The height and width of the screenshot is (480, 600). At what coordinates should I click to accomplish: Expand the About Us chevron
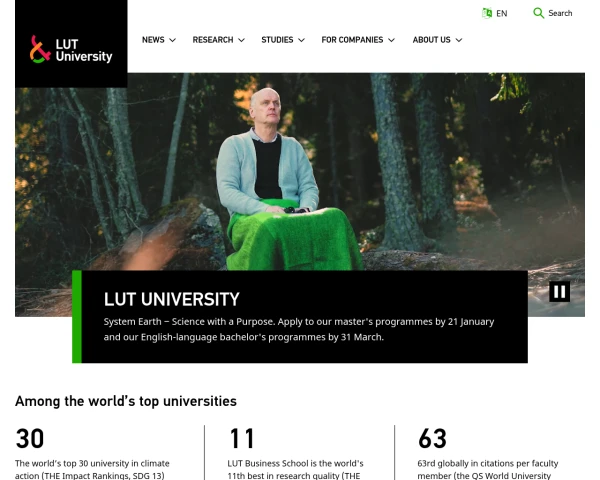459,40
